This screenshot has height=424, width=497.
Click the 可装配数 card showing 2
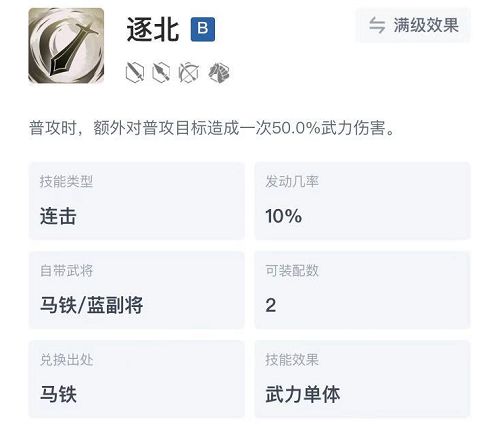(362, 290)
